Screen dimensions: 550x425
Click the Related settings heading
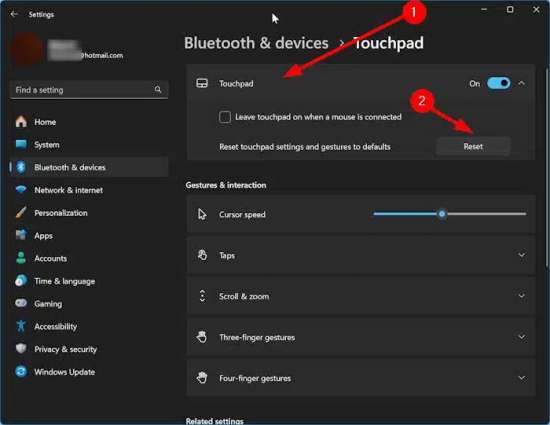pyautogui.click(x=214, y=421)
